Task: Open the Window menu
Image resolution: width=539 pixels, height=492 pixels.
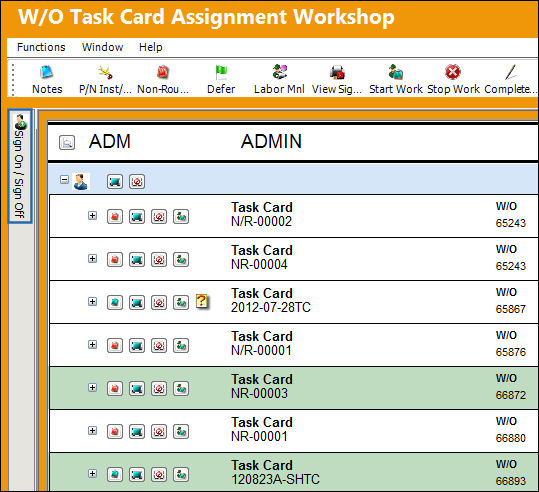Action: coord(102,47)
